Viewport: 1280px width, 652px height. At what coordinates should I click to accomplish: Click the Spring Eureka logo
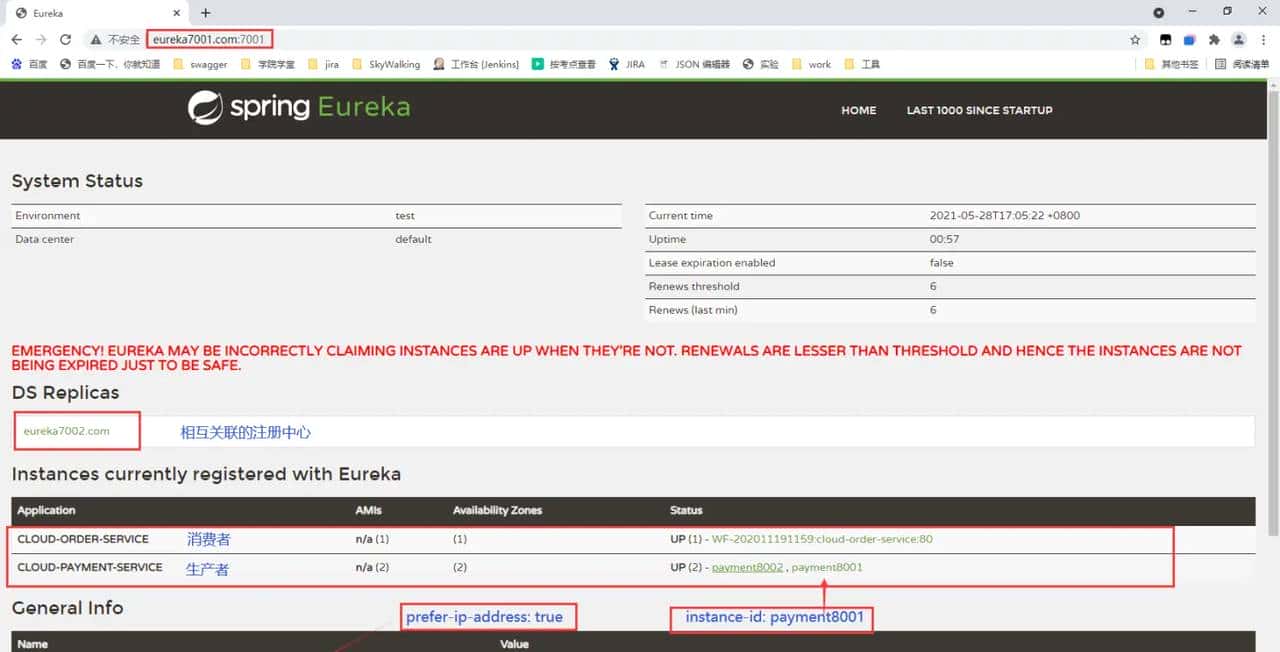pyautogui.click(x=299, y=108)
